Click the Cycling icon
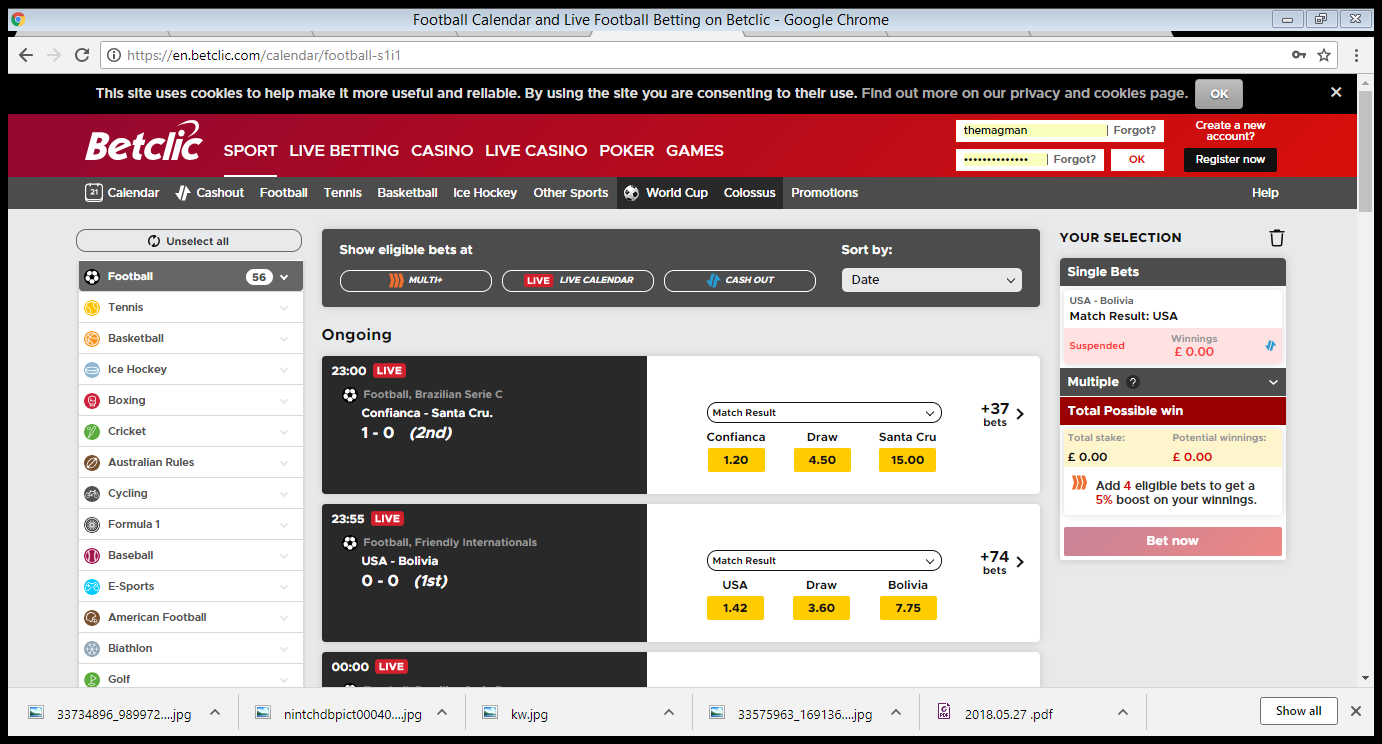 point(92,493)
